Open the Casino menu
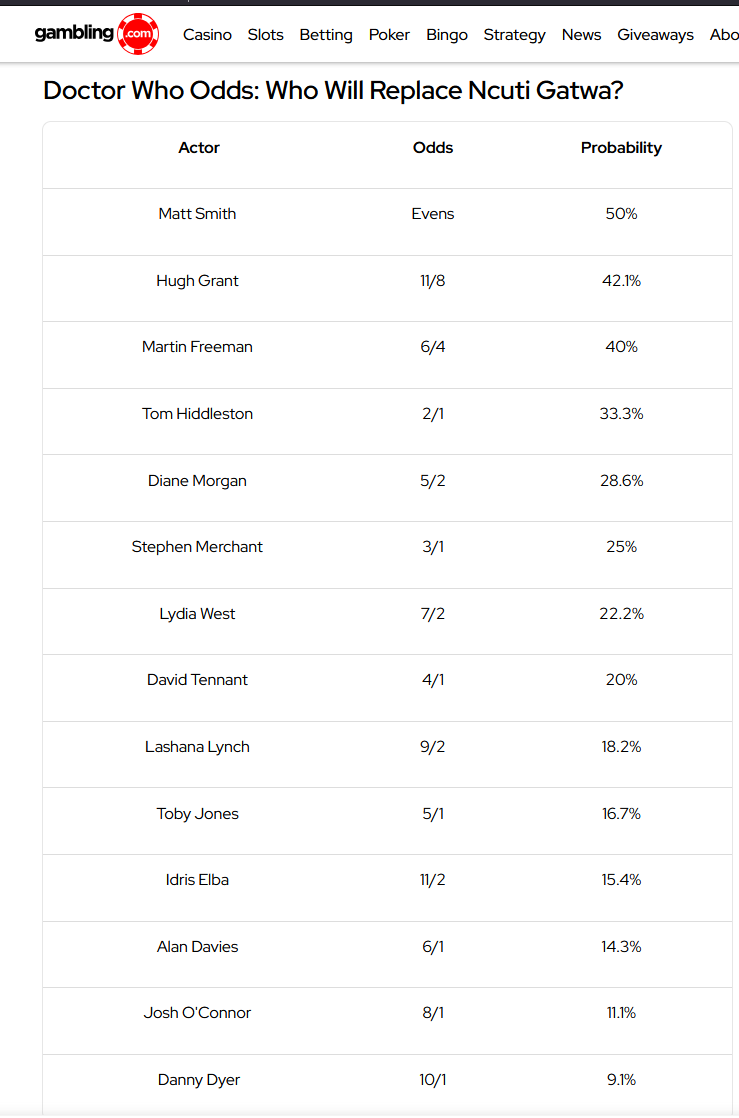The height and width of the screenshot is (1118, 739). coord(208,35)
